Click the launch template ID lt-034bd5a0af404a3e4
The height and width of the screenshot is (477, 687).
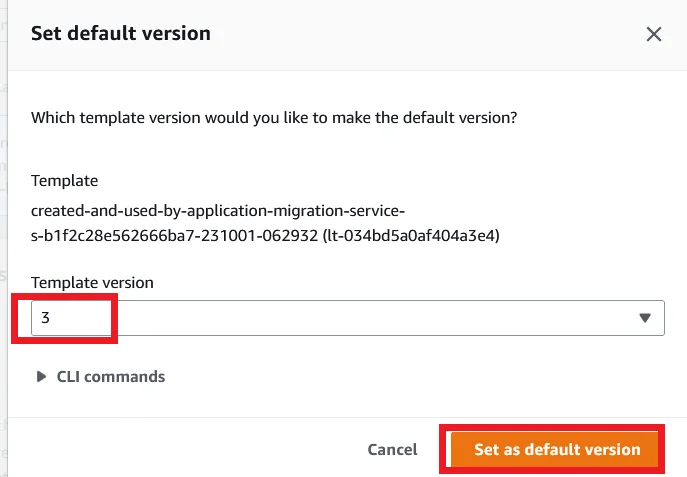(418, 236)
